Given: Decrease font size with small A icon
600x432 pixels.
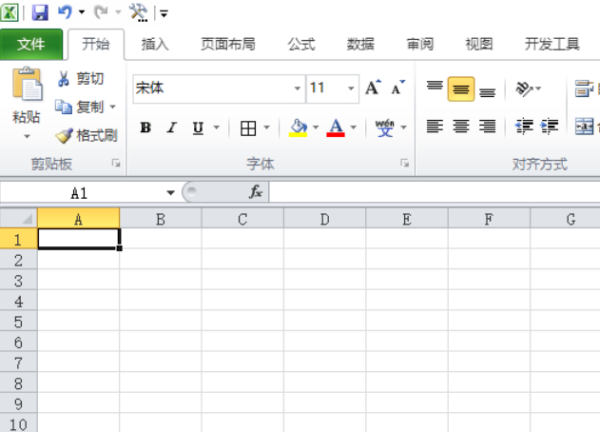Looking at the screenshot, I should pyautogui.click(x=398, y=88).
